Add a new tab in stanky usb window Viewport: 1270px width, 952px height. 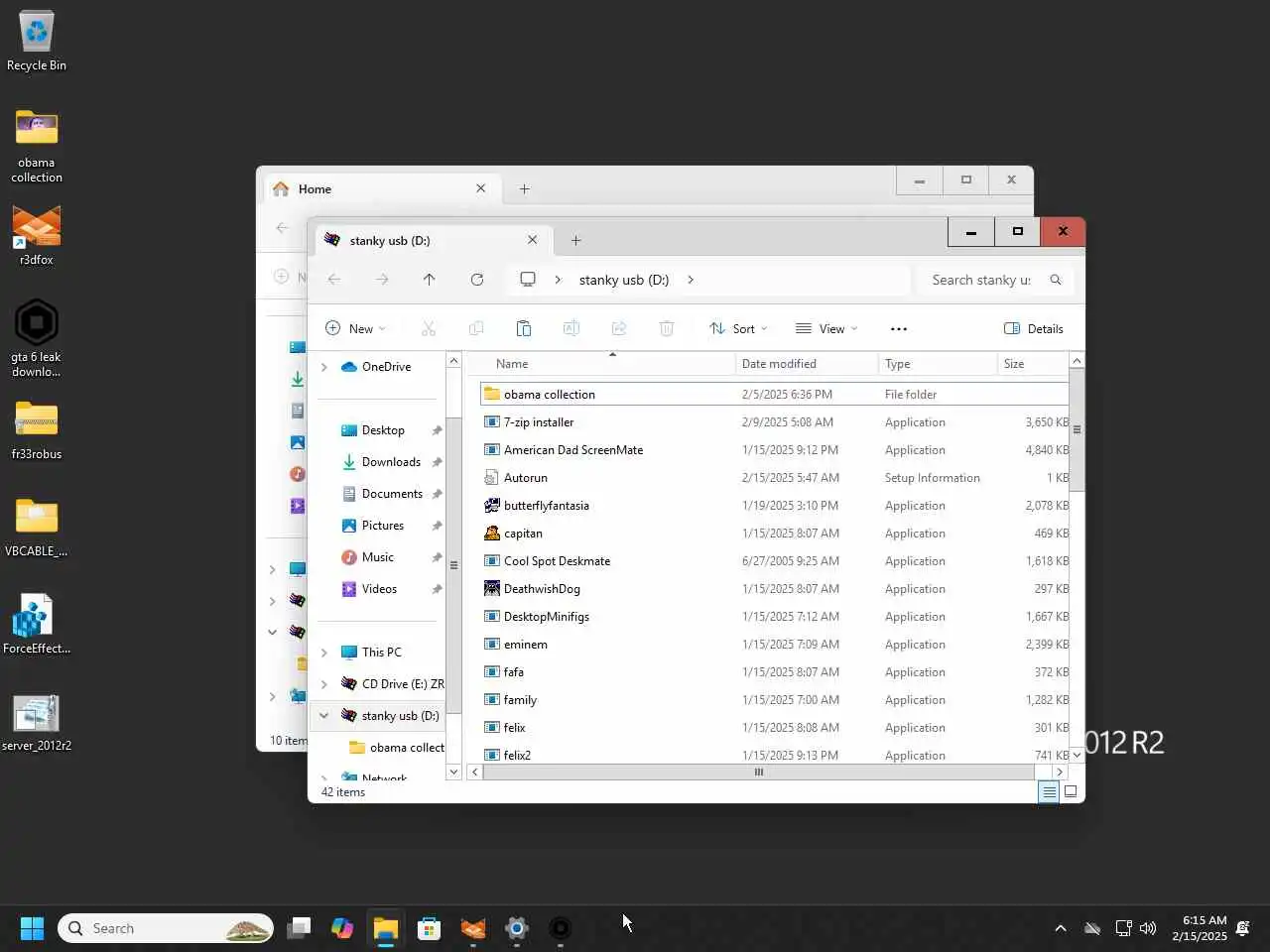click(x=576, y=240)
